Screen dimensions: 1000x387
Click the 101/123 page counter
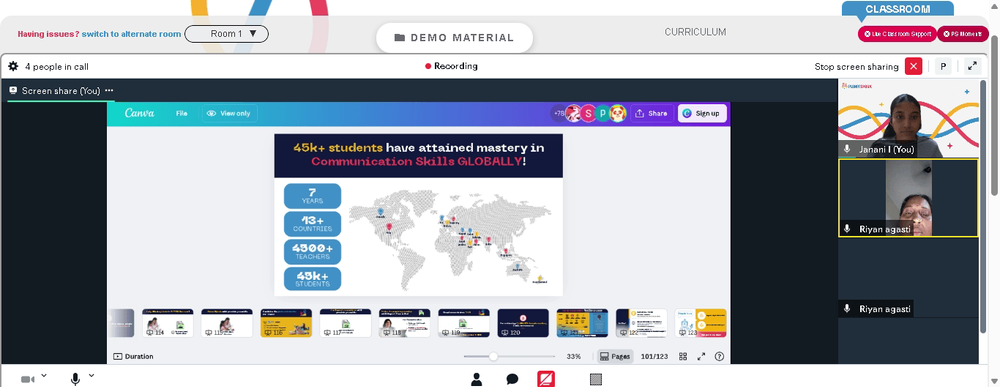[654, 356]
